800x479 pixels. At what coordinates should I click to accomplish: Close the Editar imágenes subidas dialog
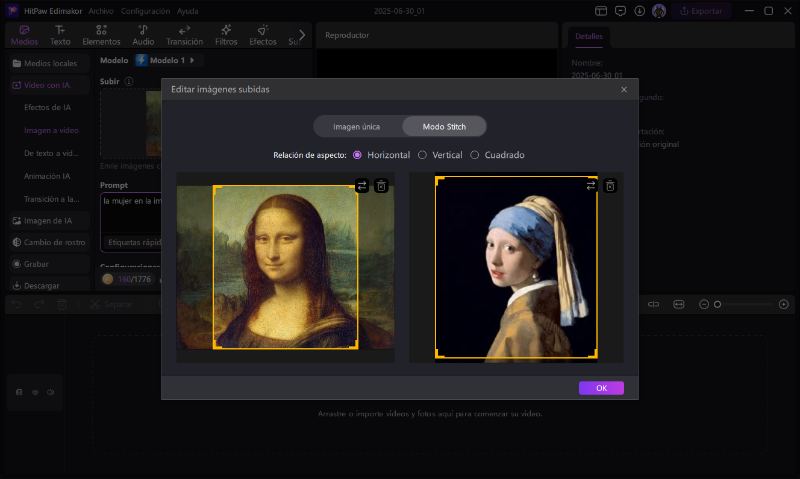(623, 89)
